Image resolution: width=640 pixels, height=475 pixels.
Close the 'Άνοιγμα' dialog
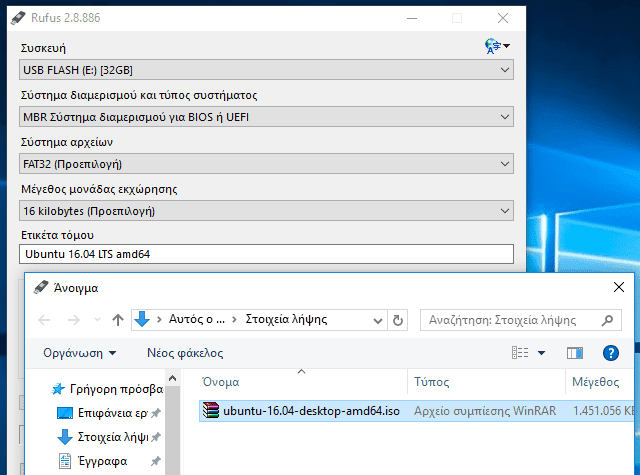(x=619, y=287)
